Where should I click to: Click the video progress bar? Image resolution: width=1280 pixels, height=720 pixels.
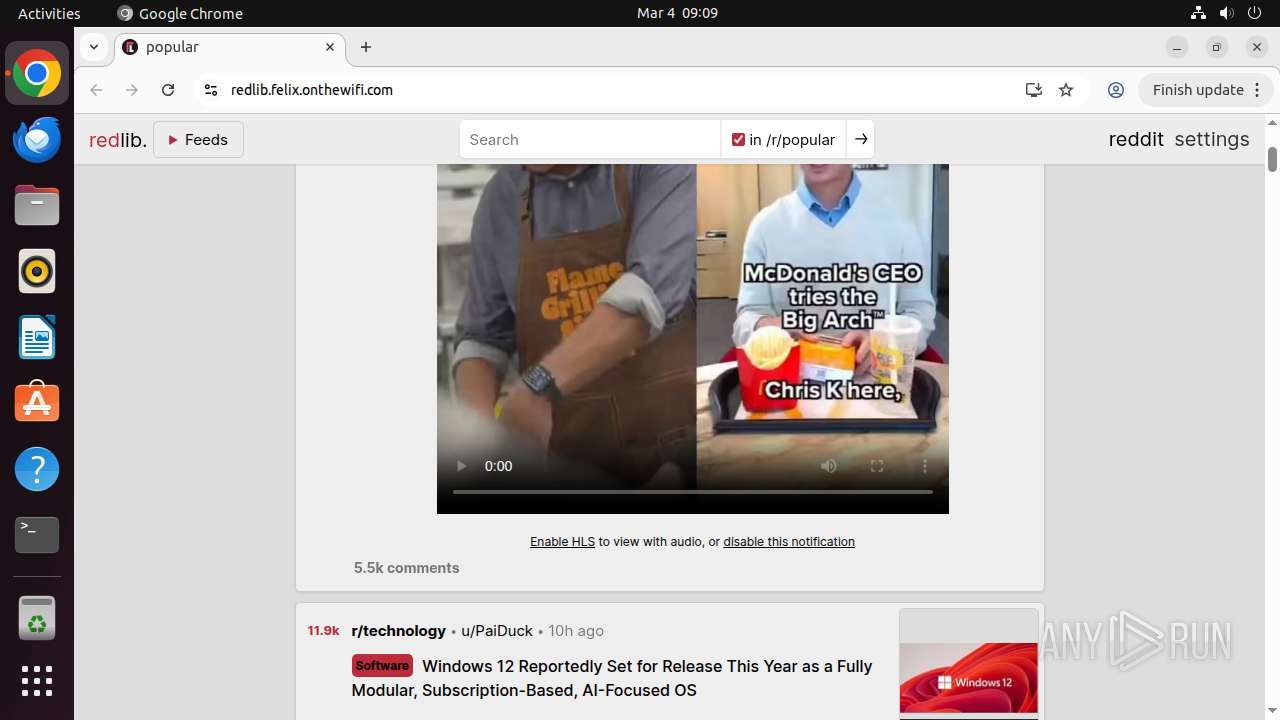click(693, 492)
